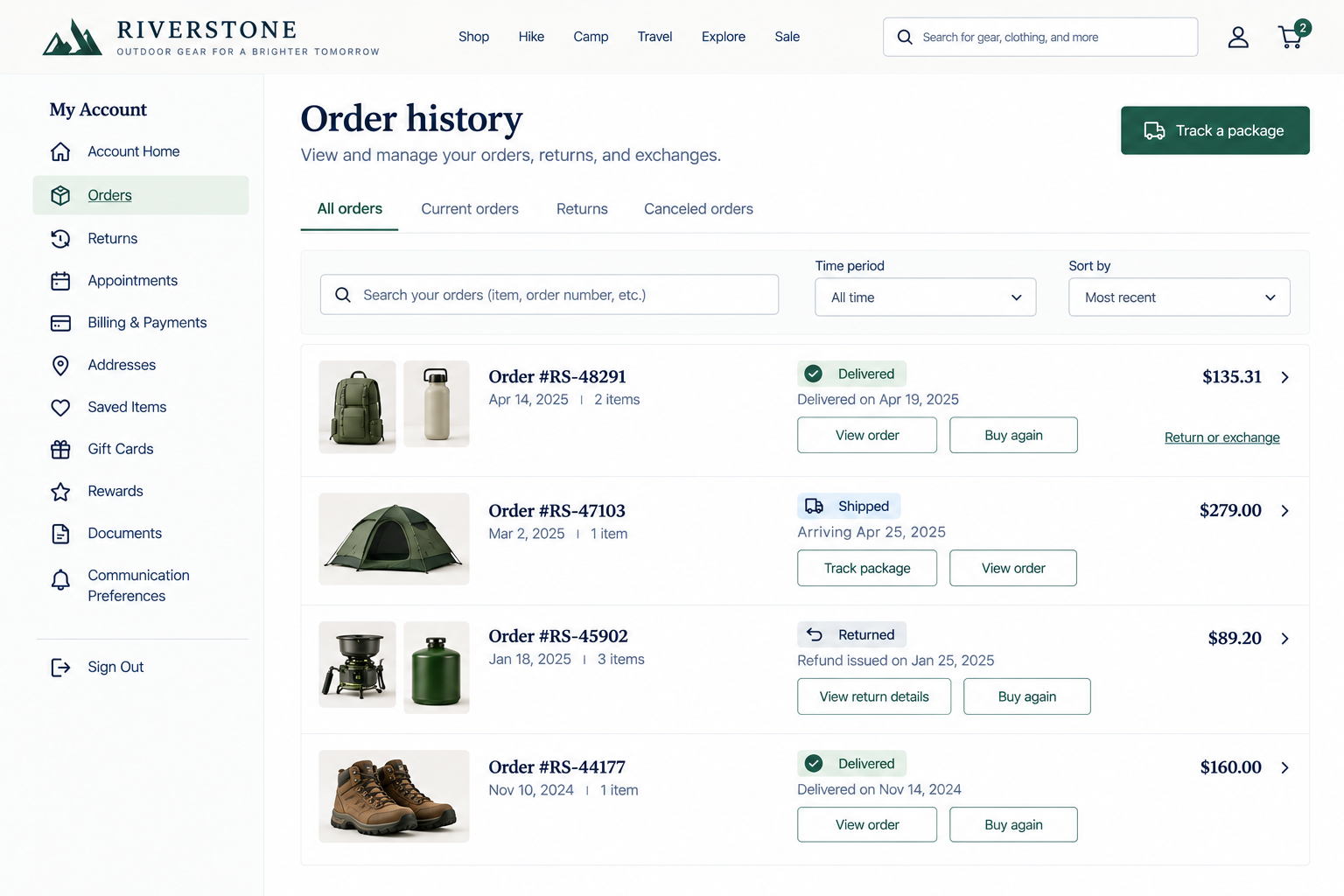Click the green tent product thumbnail
Screen dimensions: 1344x896
394,539
